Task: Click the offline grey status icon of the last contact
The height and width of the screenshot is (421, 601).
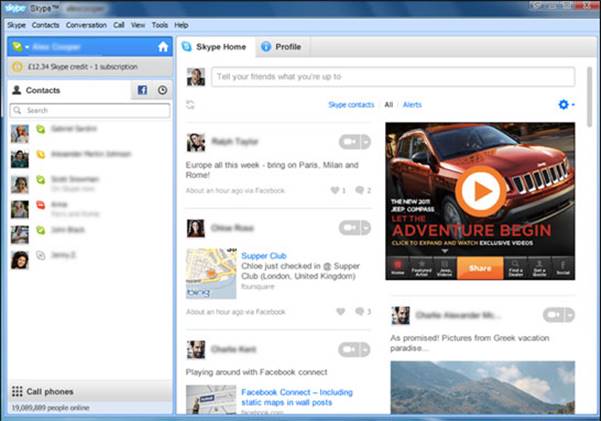Action: [40, 255]
